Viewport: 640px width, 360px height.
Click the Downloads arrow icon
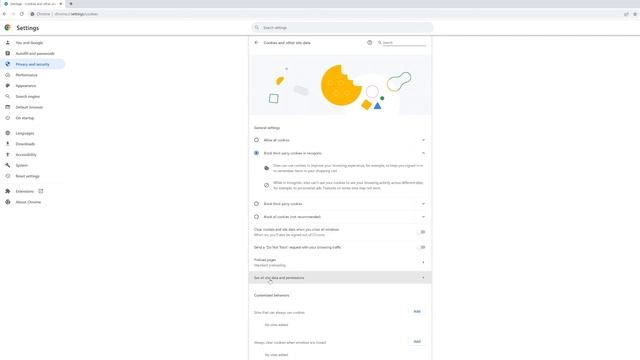pos(7,144)
